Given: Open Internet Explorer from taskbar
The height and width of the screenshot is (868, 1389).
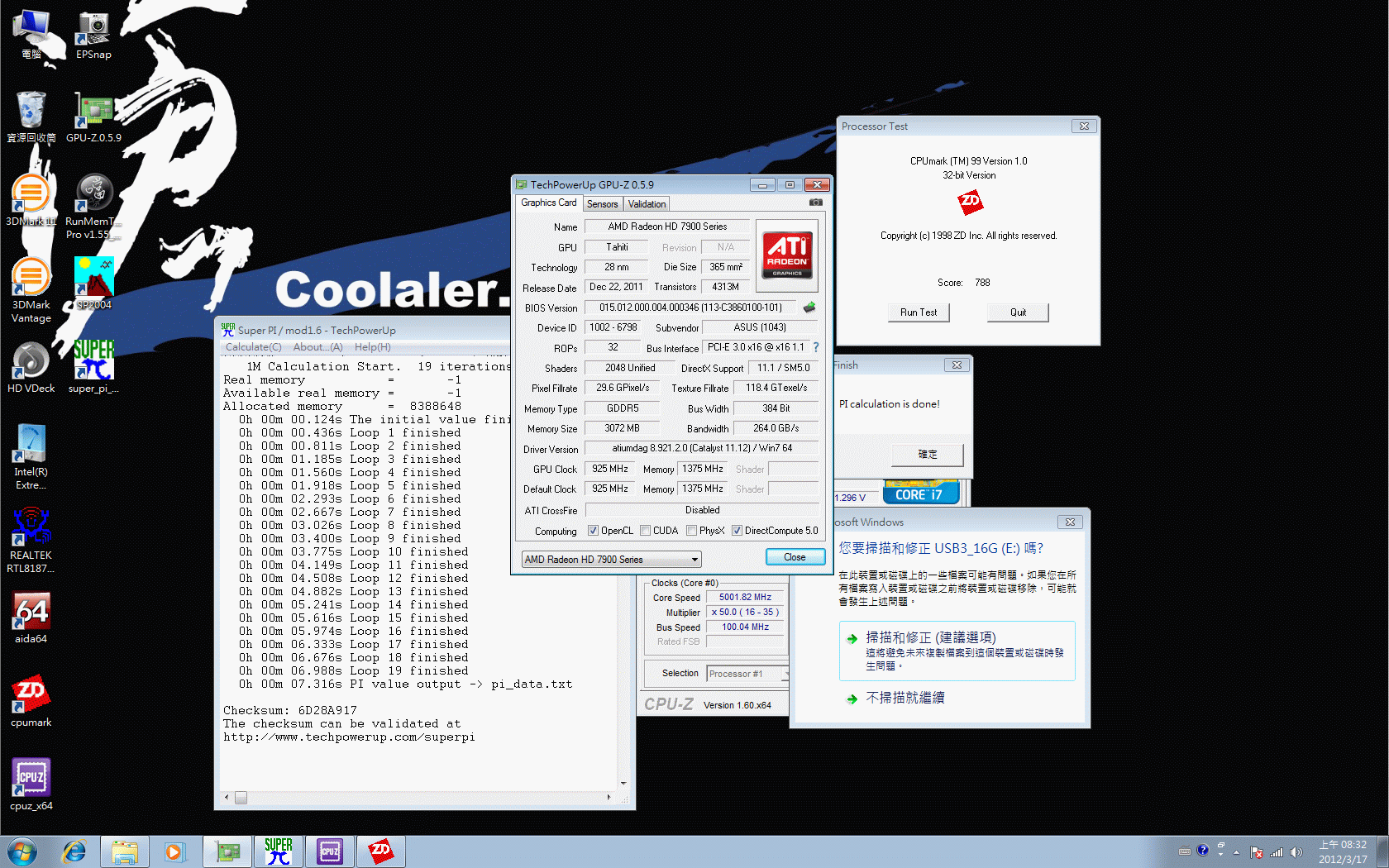Looking at the screenshot, I should pyautogui.click(x=74, y=851).
